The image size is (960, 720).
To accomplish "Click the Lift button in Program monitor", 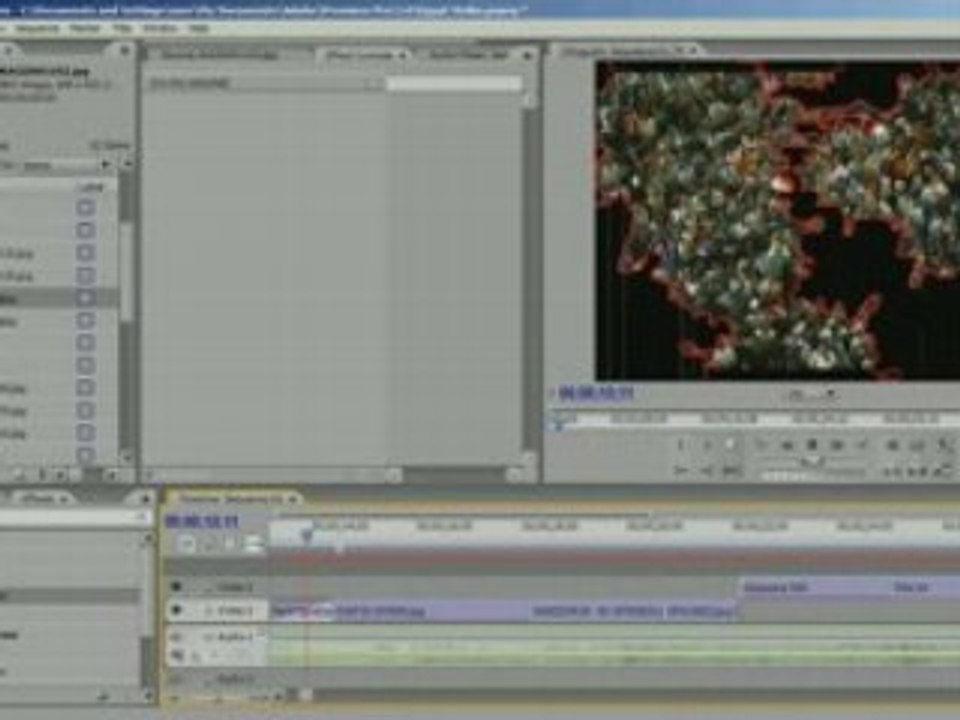I will coord(893,471).
